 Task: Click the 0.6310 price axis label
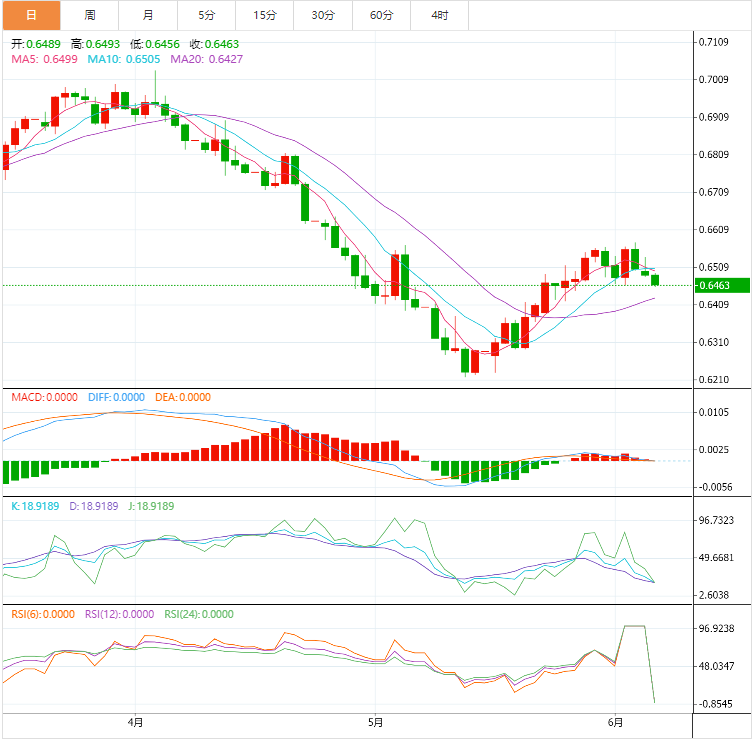click(714, 342)
